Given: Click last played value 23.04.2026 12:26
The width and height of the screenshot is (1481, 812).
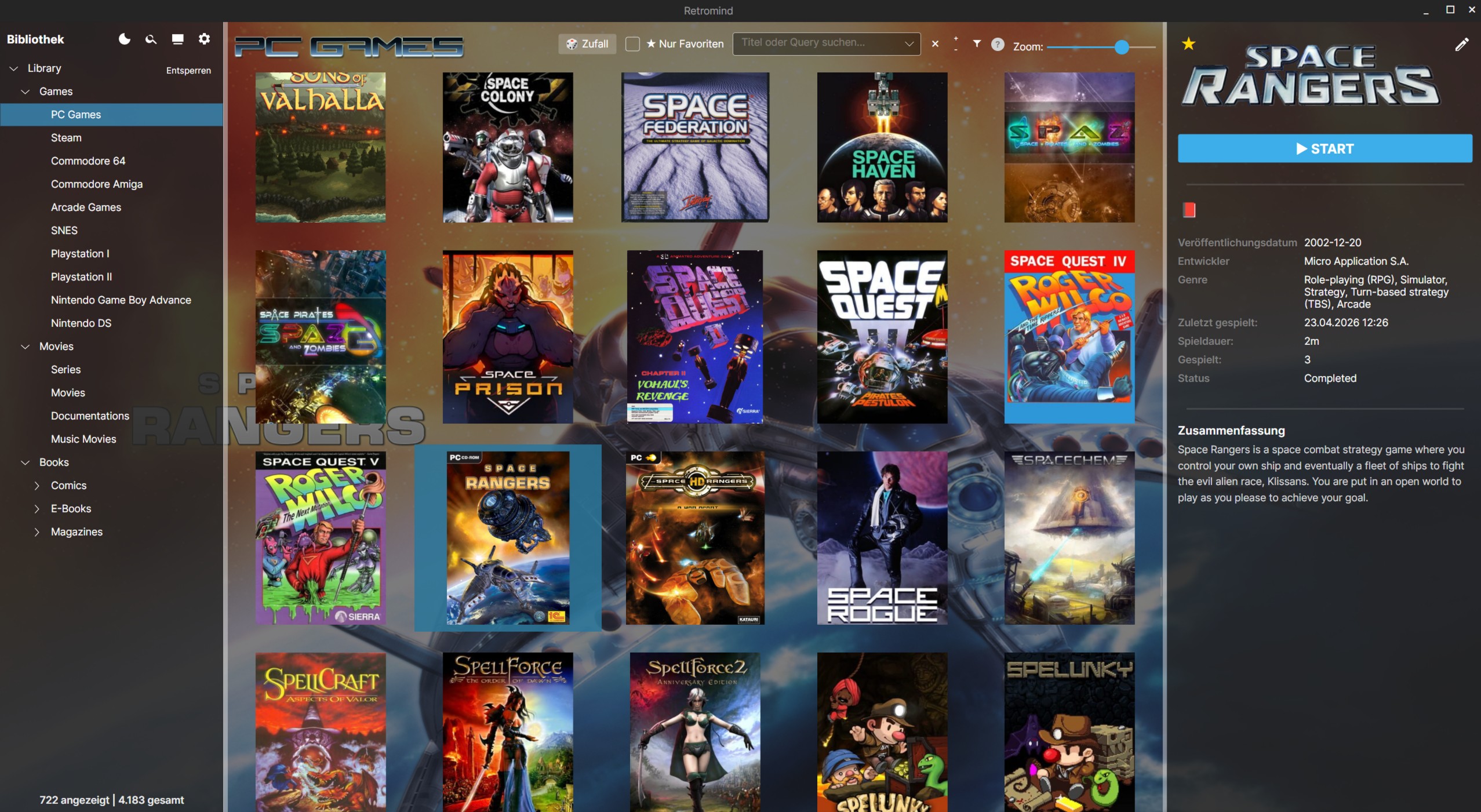Looking at the screenshot, I should (x=1346, y=323).
